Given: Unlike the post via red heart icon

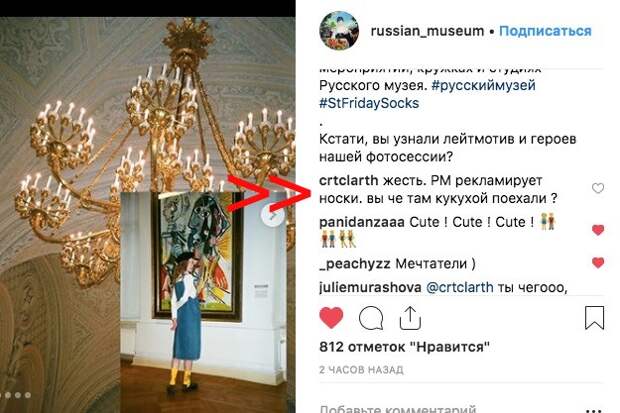Looking at the screenshot, I should coord(331,318).
